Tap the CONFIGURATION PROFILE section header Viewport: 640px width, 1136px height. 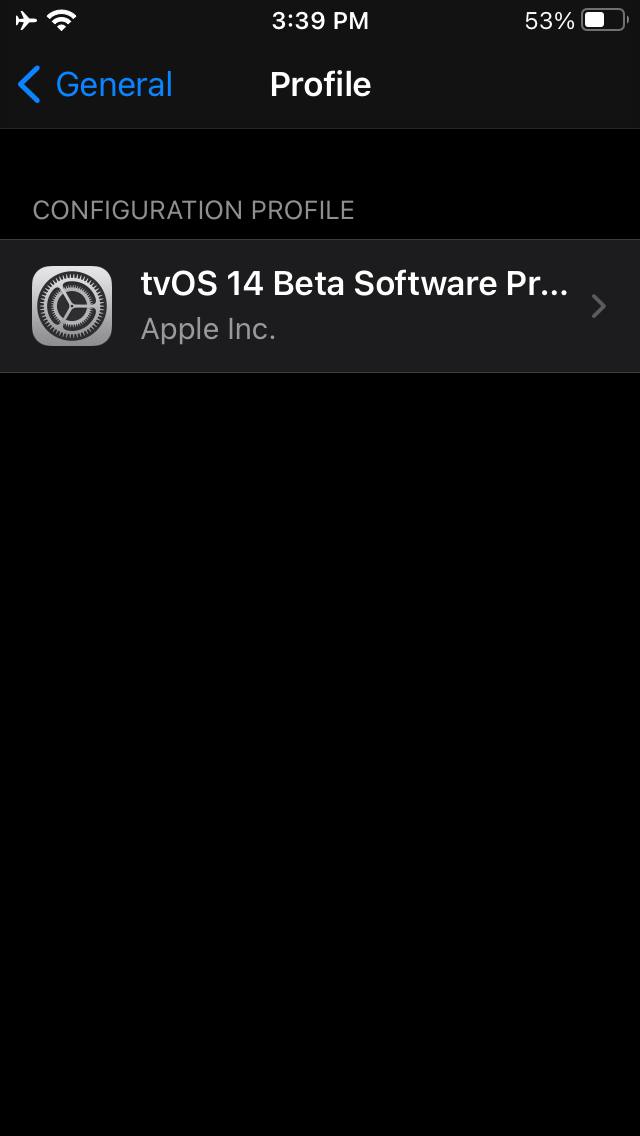click(194, 210)
